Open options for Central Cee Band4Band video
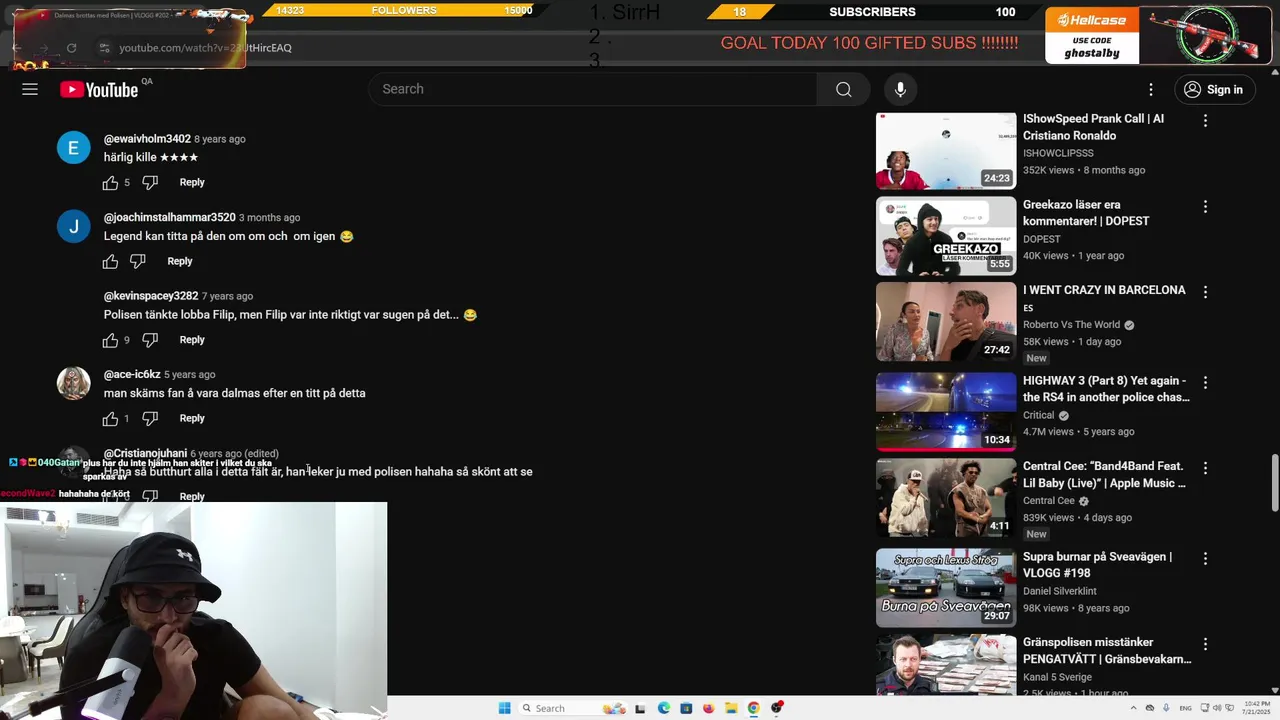This screenshot has width=1280, height=720. 1205,468
